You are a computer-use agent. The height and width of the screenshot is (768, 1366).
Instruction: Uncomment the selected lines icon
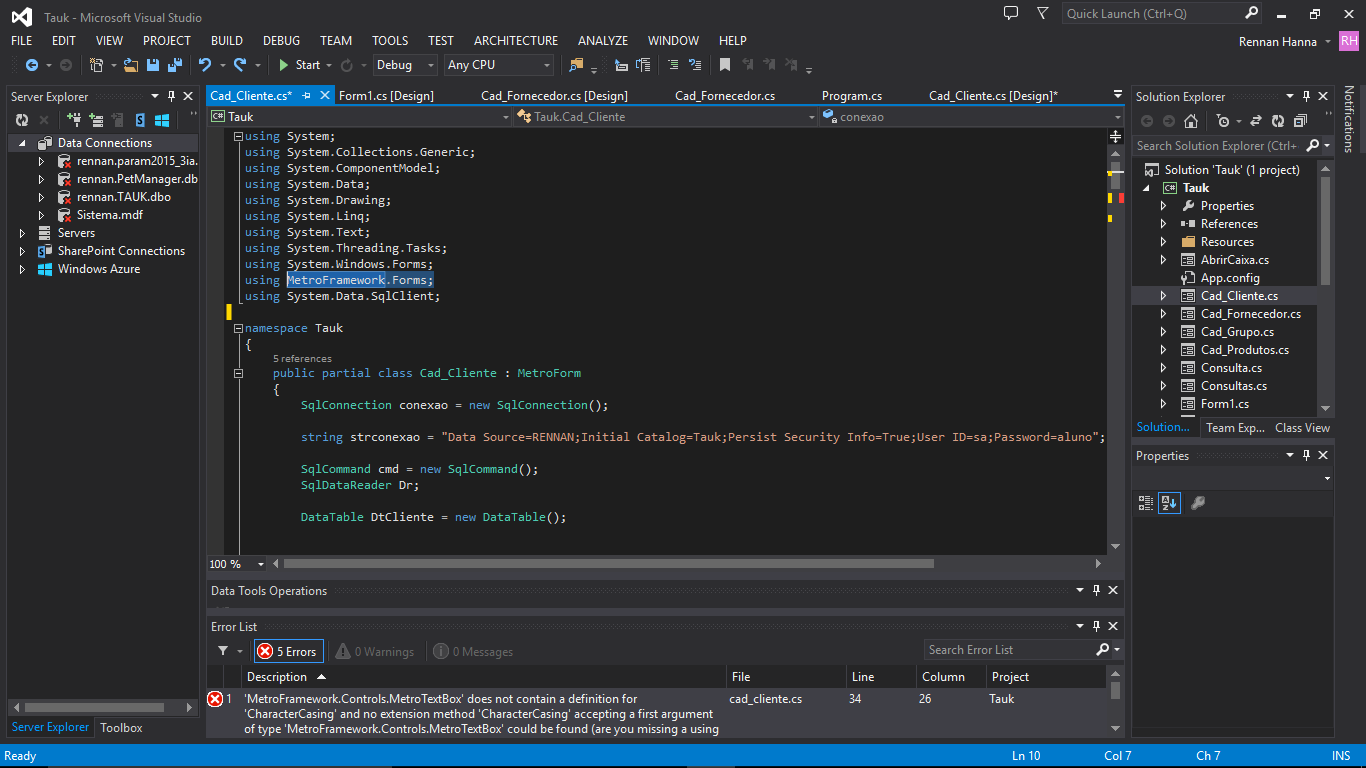tap(695, 65)
